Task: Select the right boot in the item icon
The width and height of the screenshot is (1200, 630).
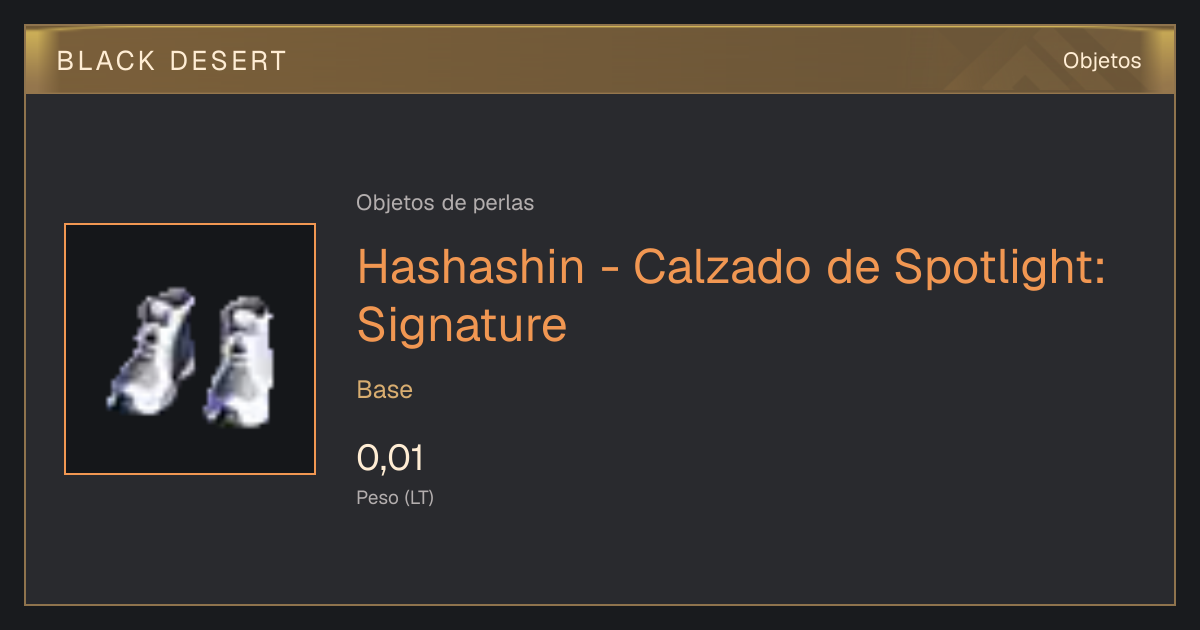Action: 241,361
